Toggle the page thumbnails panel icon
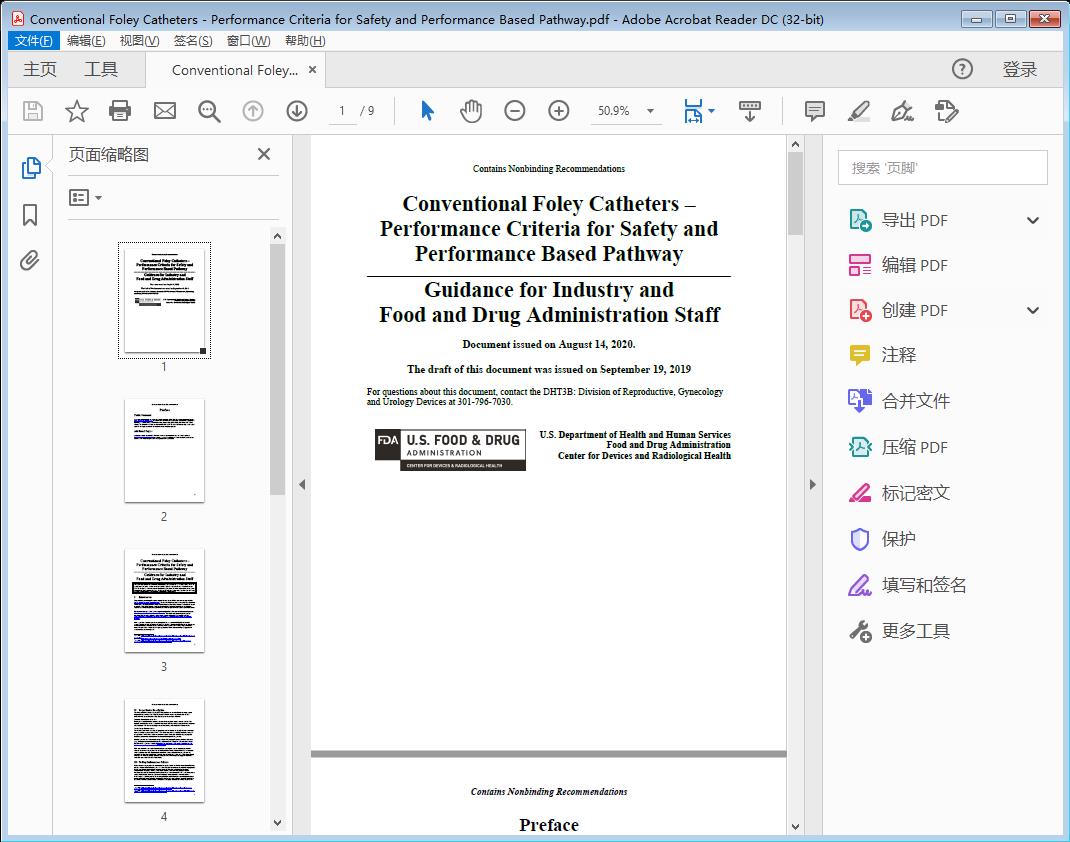This screenshot has height=842, width=1070. (30, 168)
